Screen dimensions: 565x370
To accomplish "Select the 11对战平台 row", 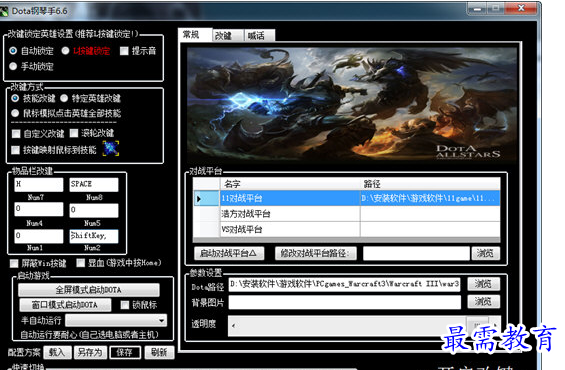I will (x=347, y=199).
